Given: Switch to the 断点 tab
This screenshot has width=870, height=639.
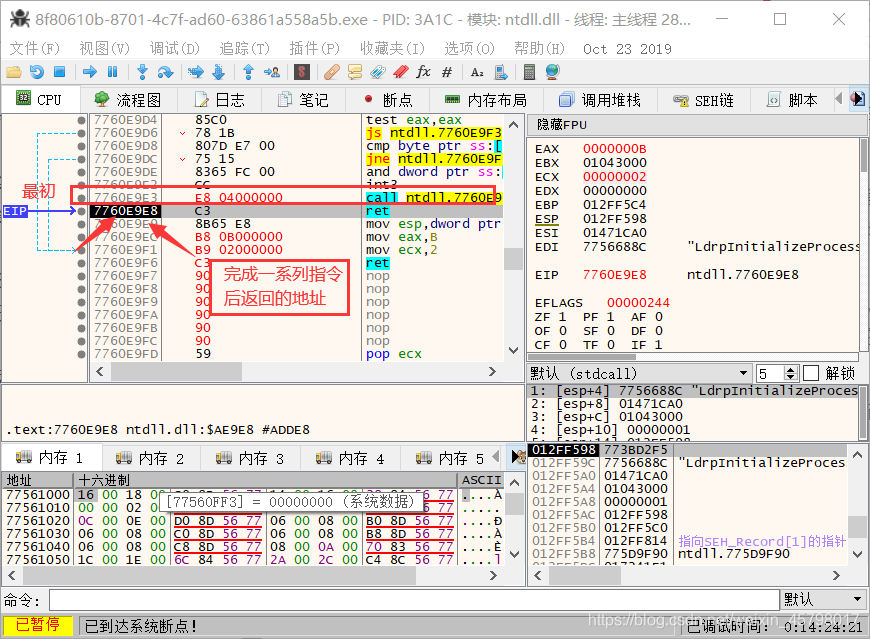Looking at the screenshot, I should (389, 100).
